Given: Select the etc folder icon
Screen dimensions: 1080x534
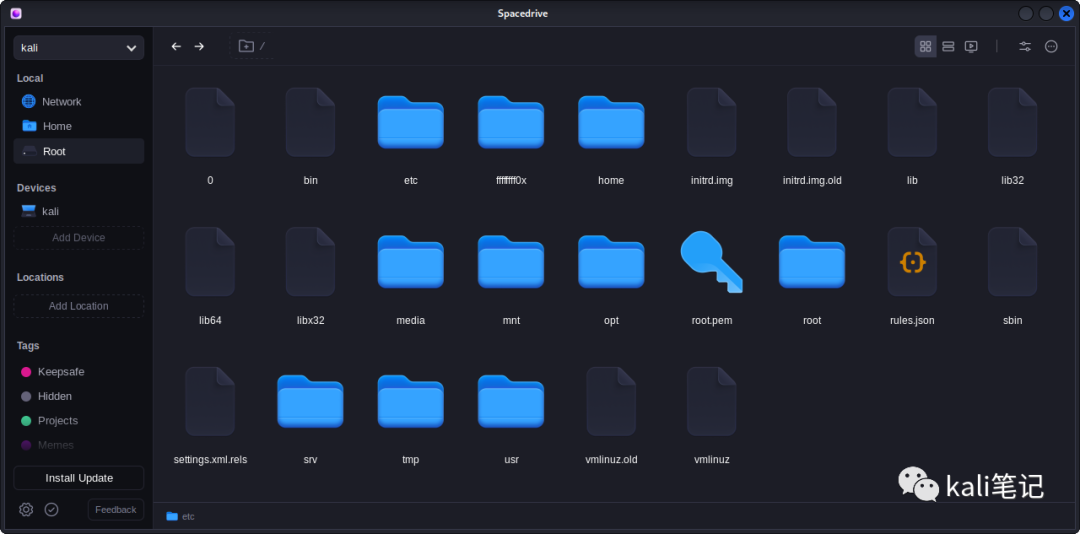Looking at the screenshot, I should (411, 122).
